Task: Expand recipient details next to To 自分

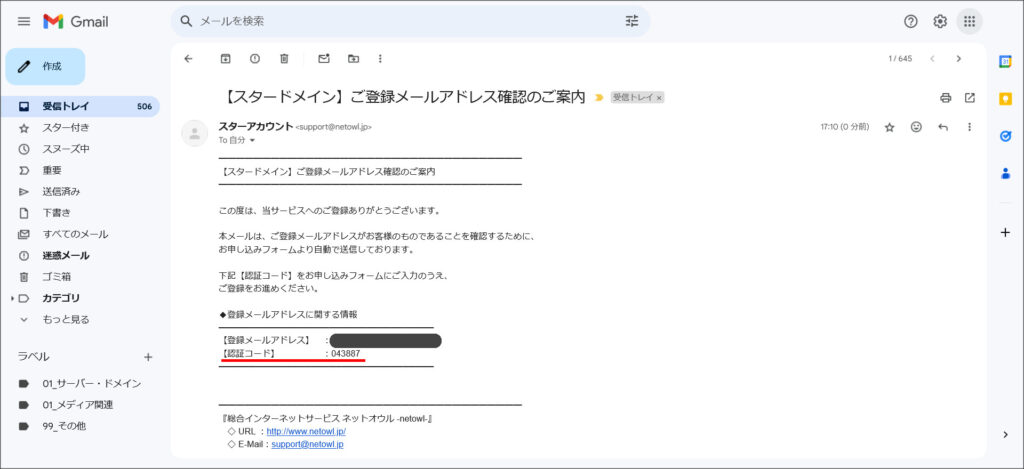Action: 252,140
